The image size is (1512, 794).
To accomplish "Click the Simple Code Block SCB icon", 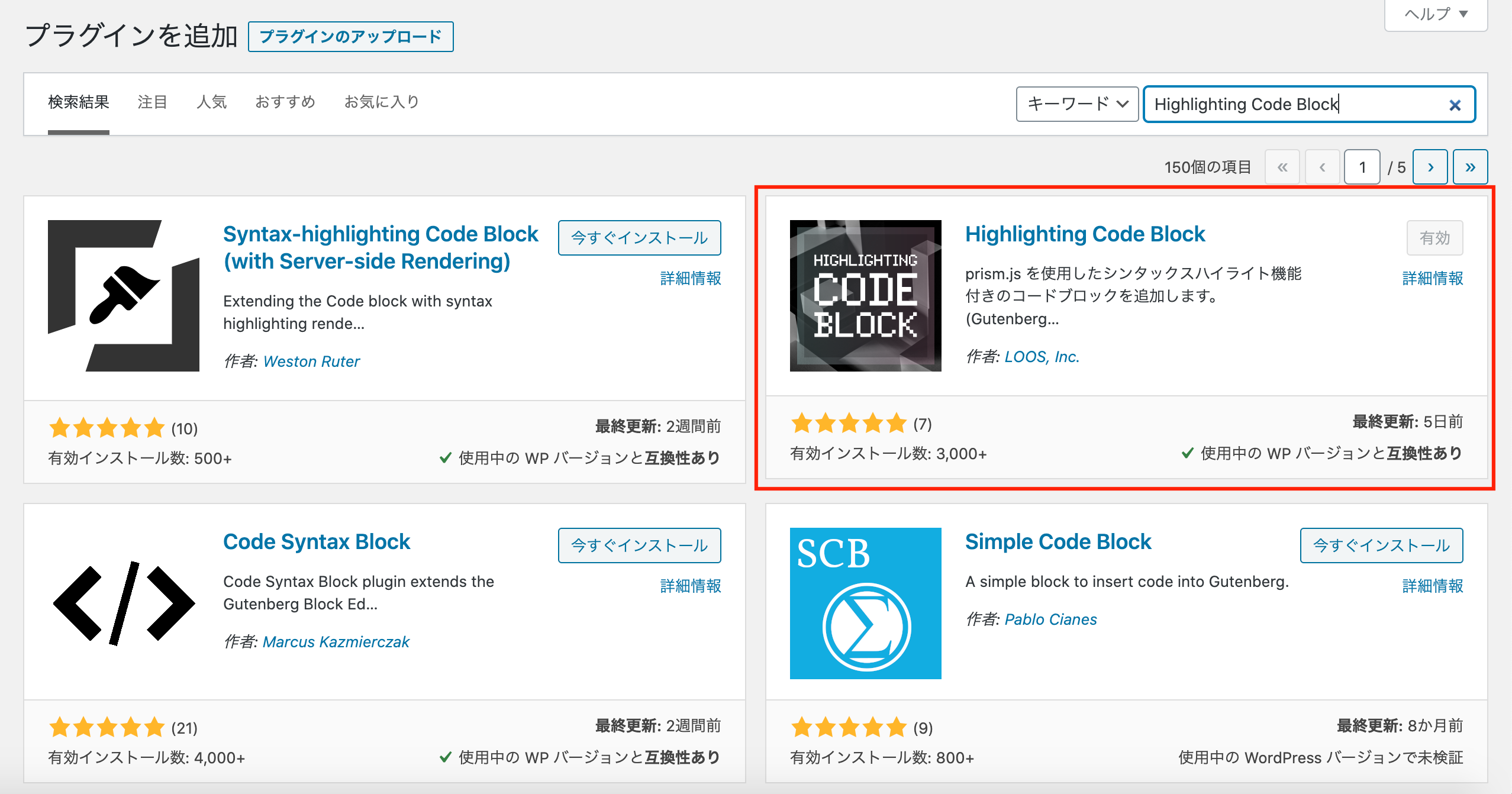I will (x=866, y=603).
